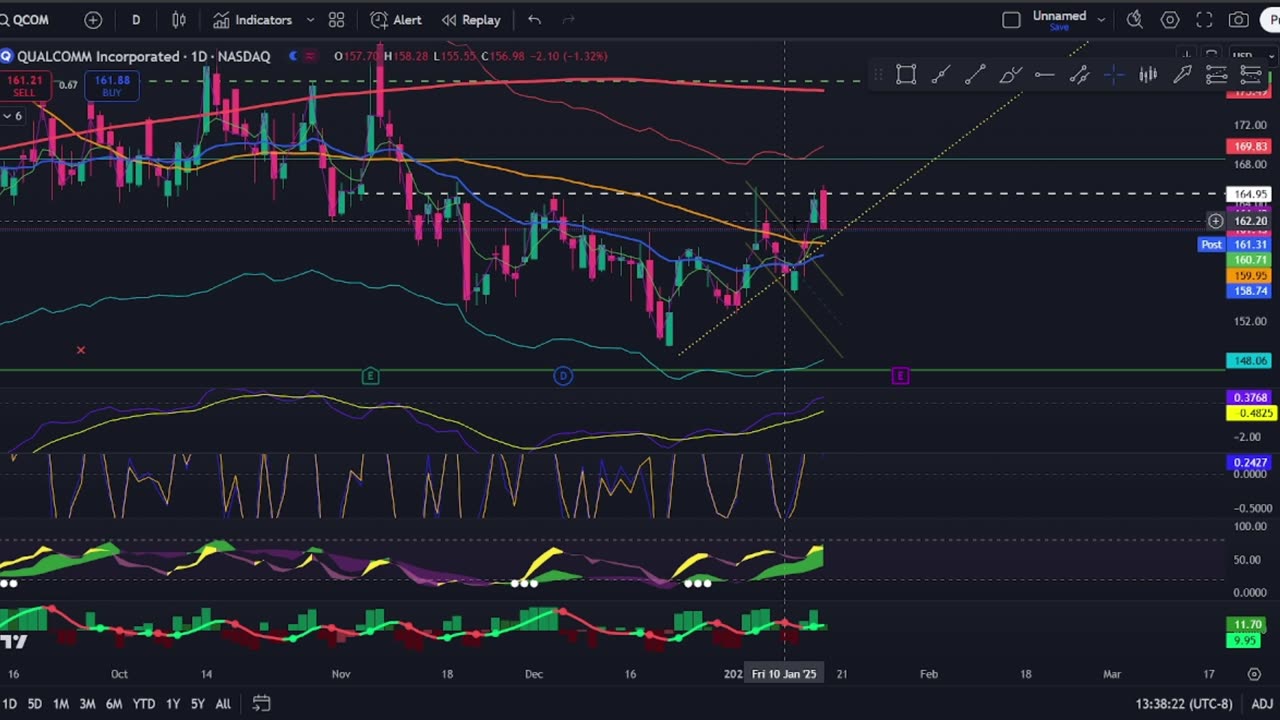Click the pink indicator icon beside the moon
1280x720 pixels.
click(310, 56)
